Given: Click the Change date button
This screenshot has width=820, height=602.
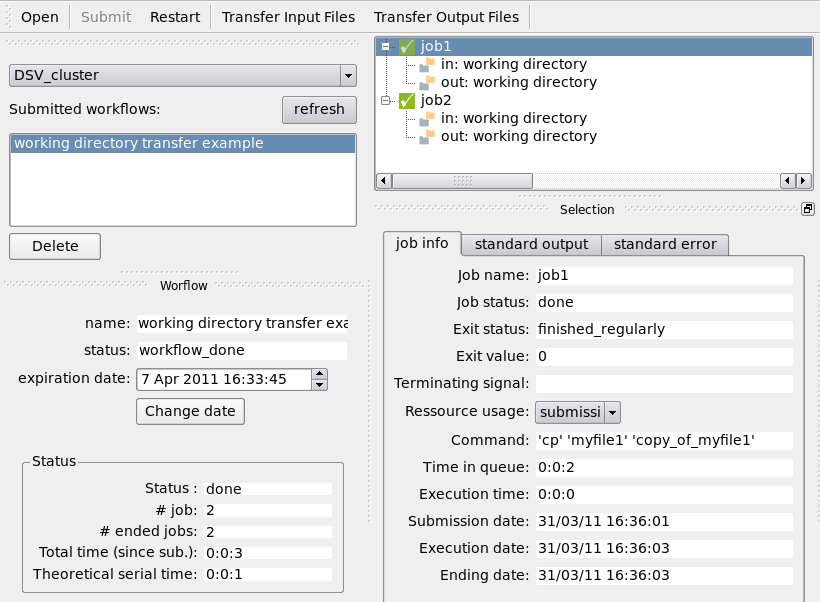Looking at the screenshot, I should tap(190, 411).
